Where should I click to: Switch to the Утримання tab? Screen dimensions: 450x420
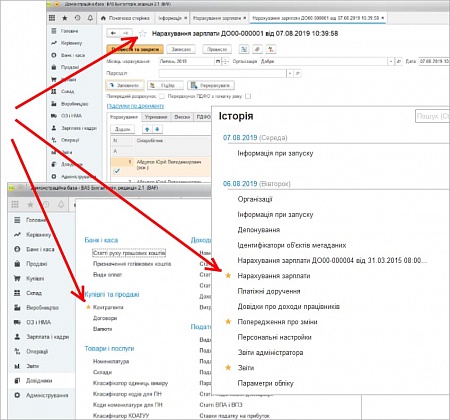pyautogui.click(x=156, y=117)
